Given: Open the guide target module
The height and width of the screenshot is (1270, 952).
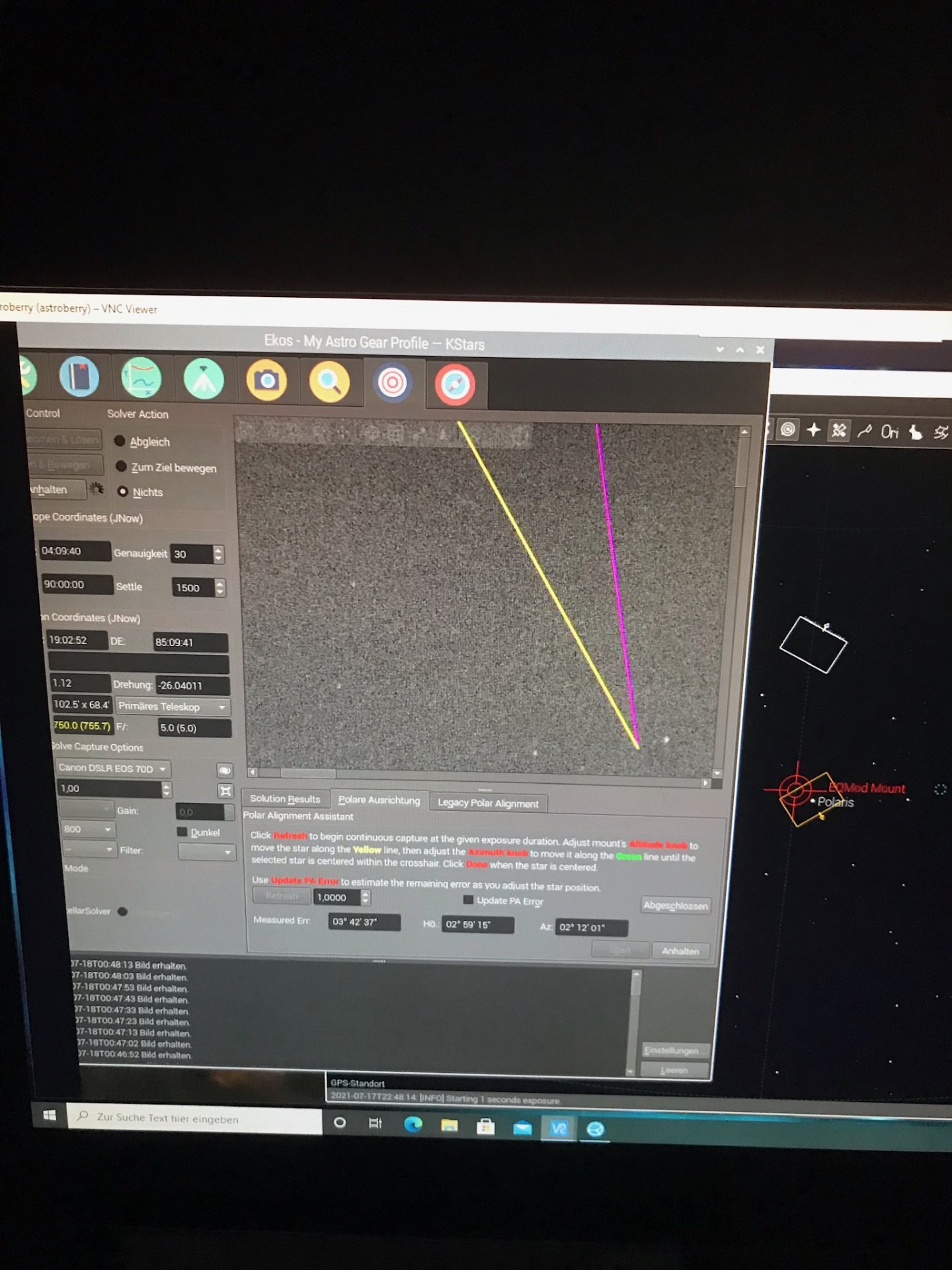Looking at the screenshot, I should click(x=392, y=382).
